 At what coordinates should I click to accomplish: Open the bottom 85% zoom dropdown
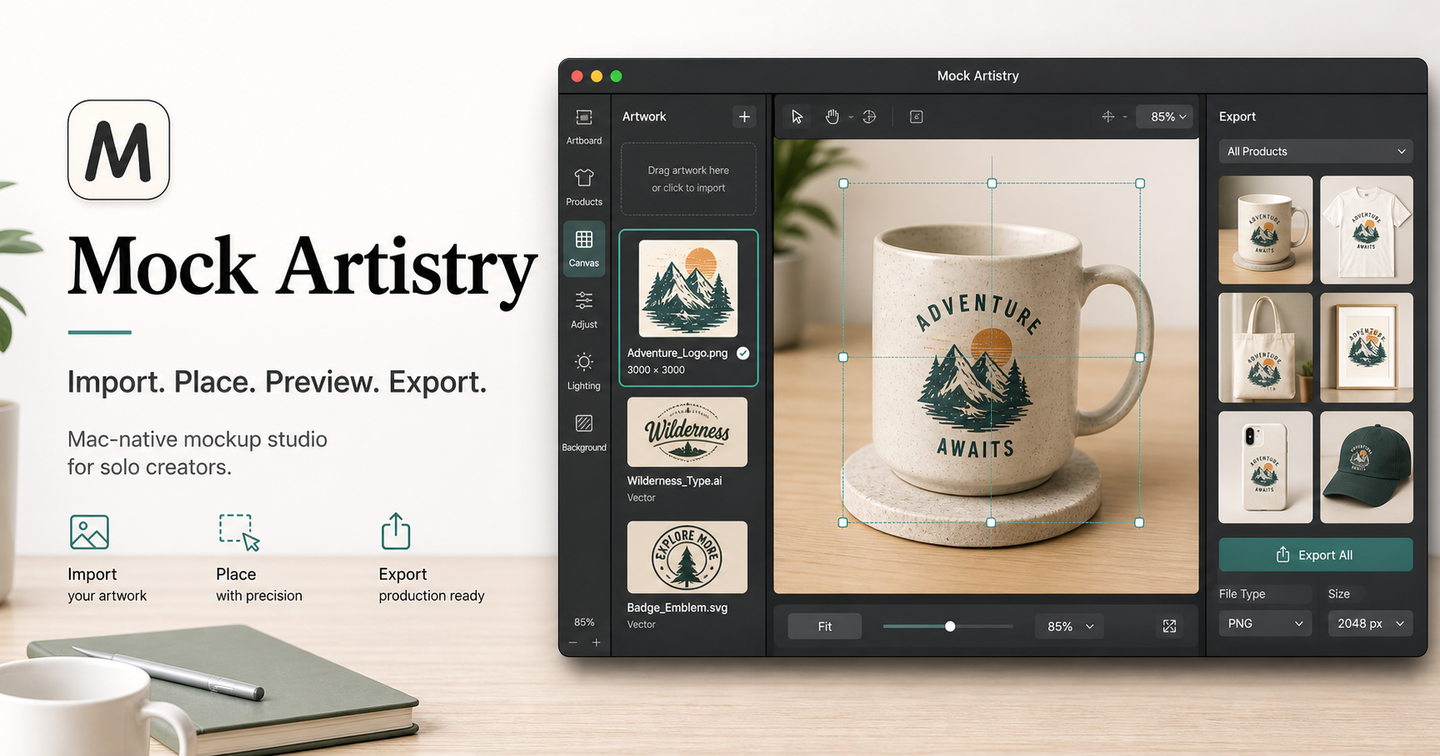click(x=1070, y=627)
